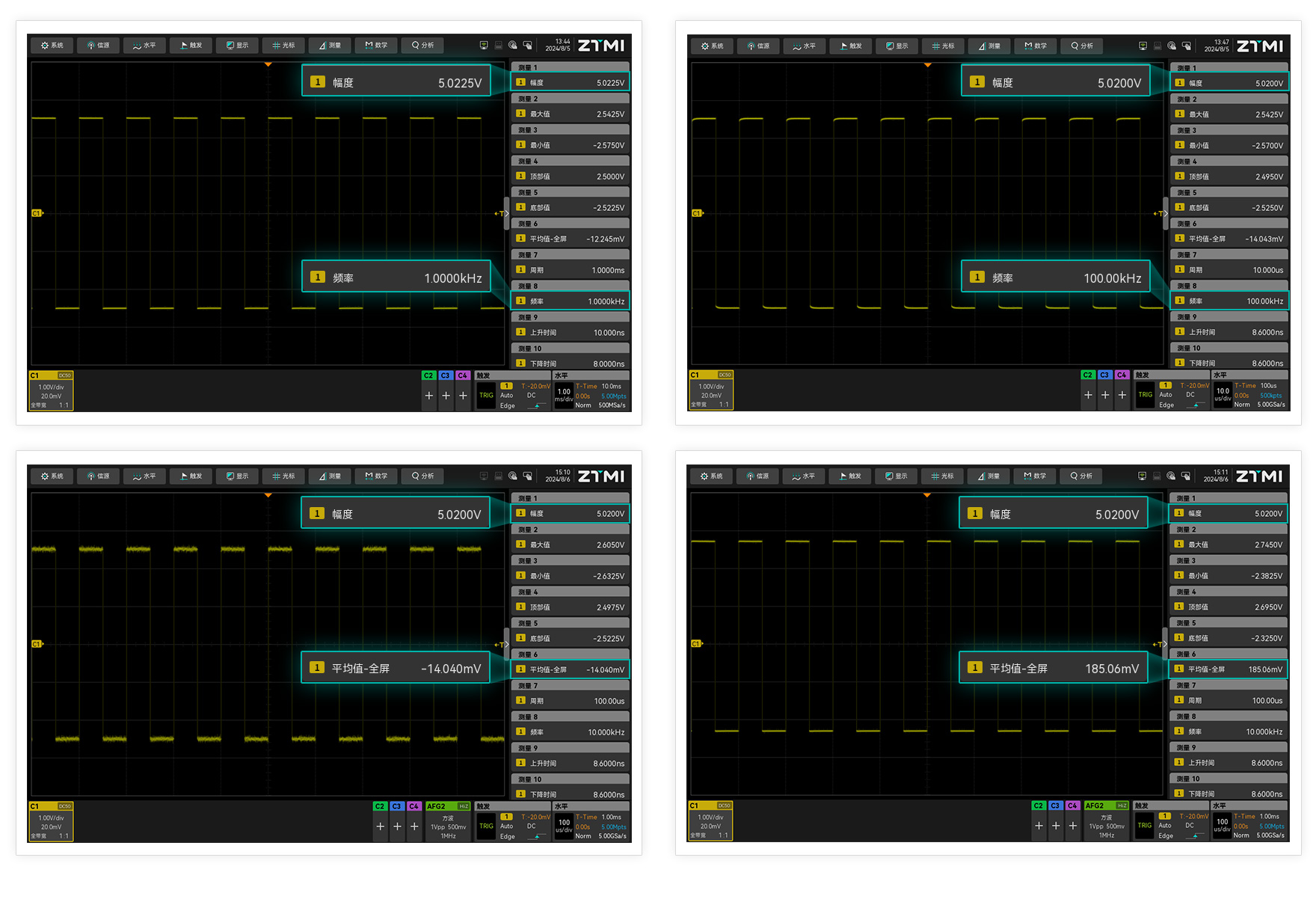Click yellow C1 channel box on the 15:10 scope
The width and height of the screenshot is (1316, 905).
click(x=51, y=822)
